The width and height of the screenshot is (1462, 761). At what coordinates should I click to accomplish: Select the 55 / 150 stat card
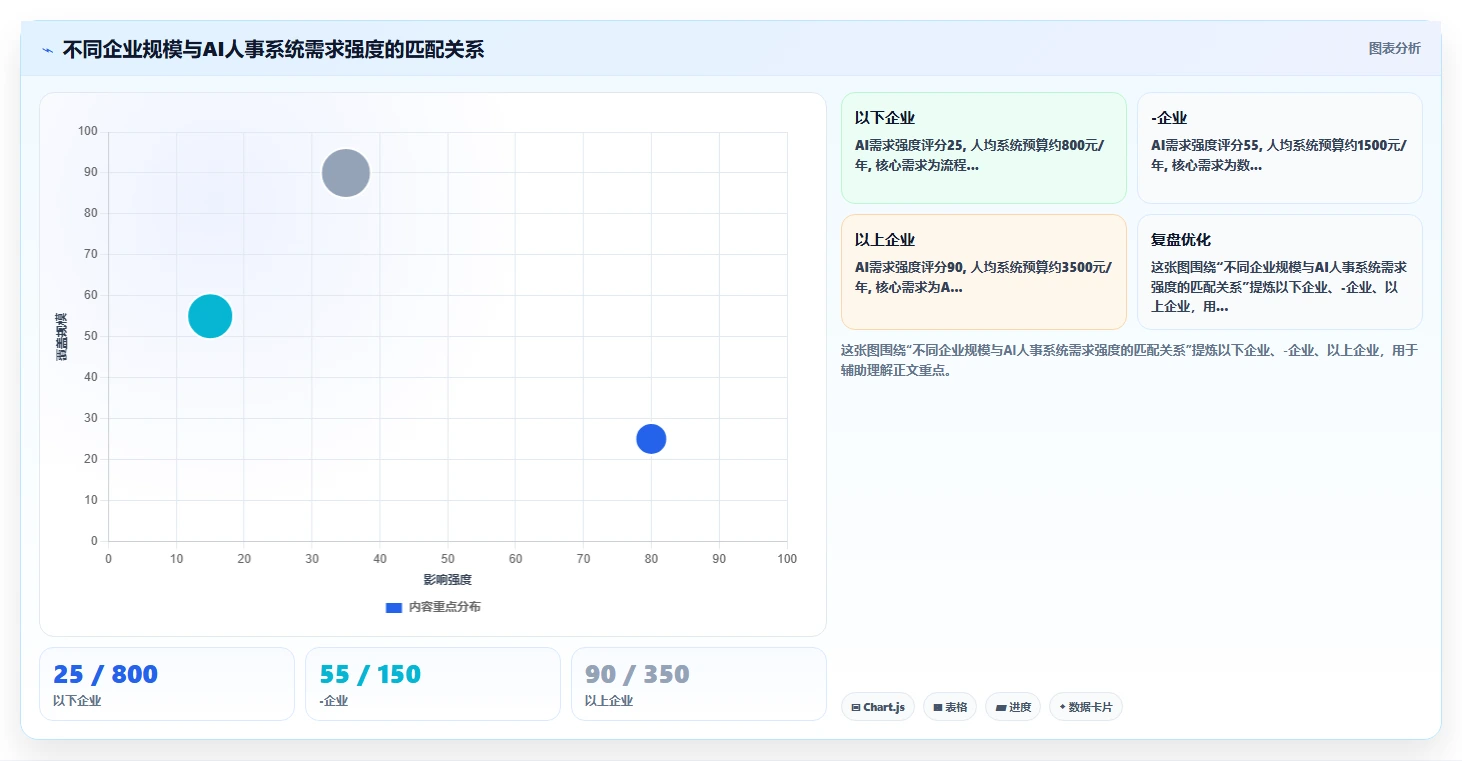433,684
